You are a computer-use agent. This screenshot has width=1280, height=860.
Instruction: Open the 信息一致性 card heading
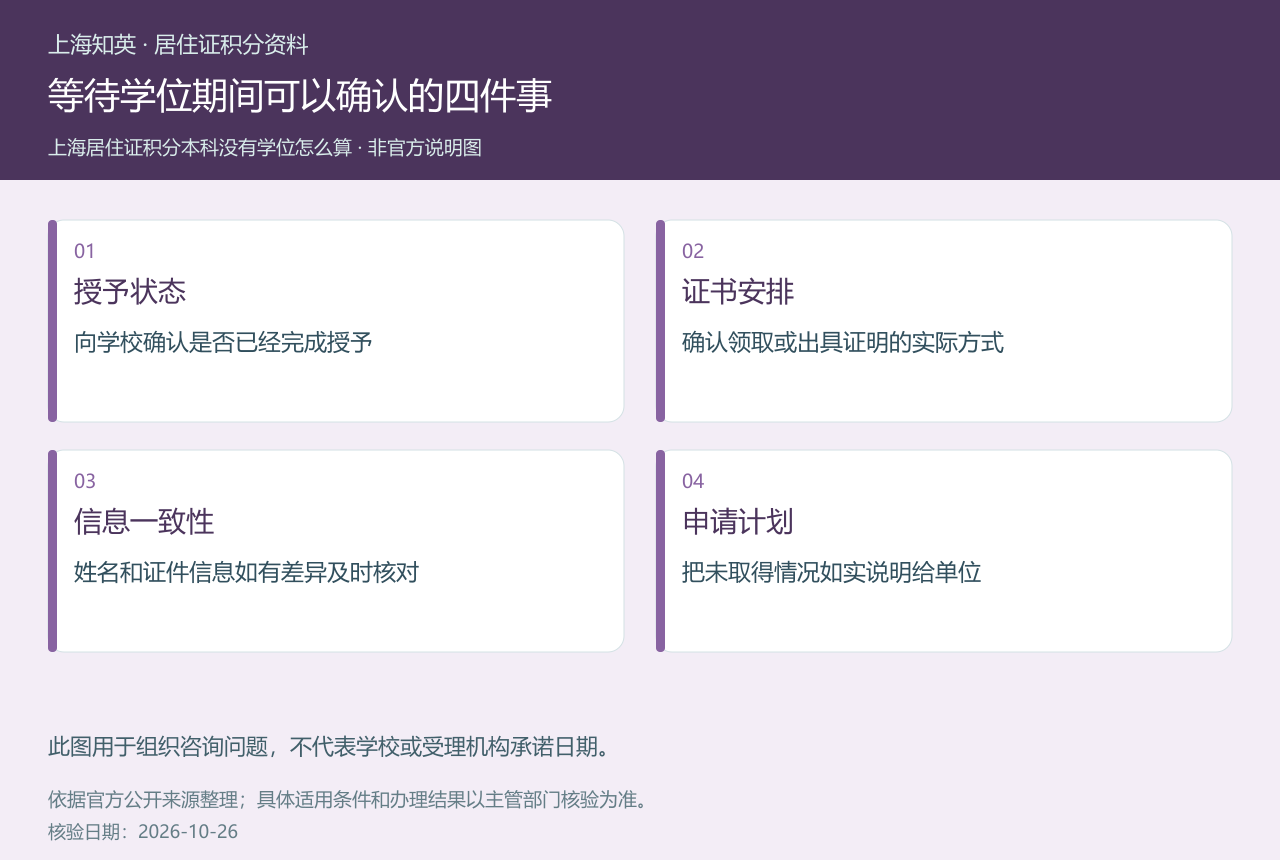pyautogui.click(x=144, y=522)
